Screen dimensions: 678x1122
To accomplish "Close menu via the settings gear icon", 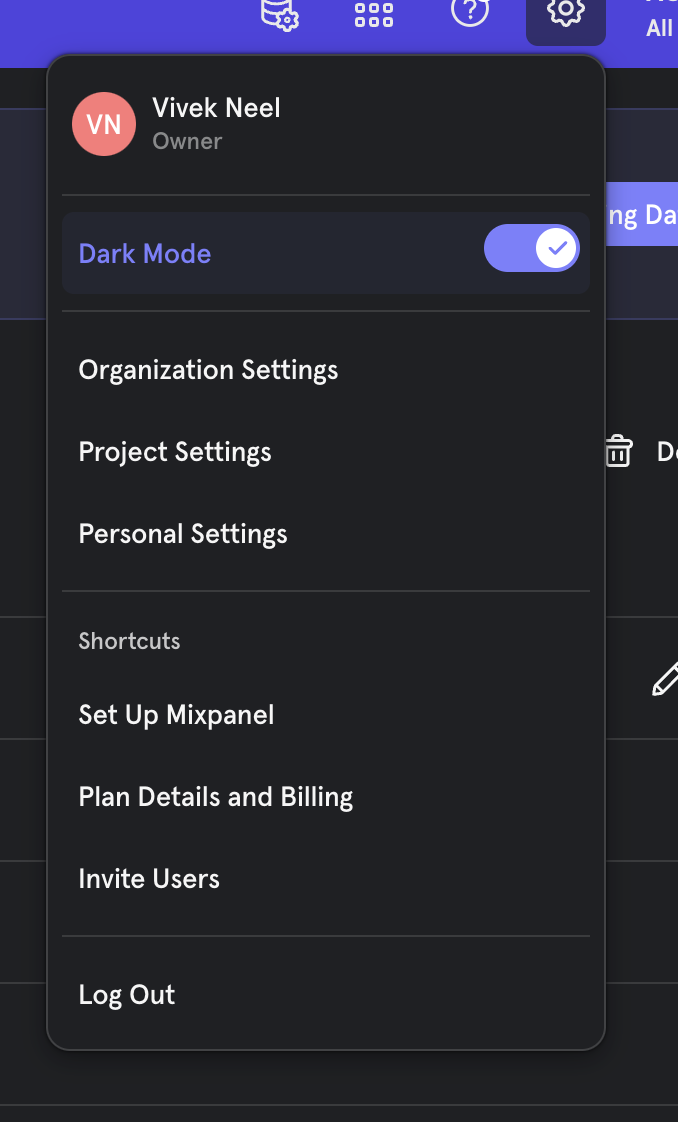I will pyautogui.click(x=565, y=14).
